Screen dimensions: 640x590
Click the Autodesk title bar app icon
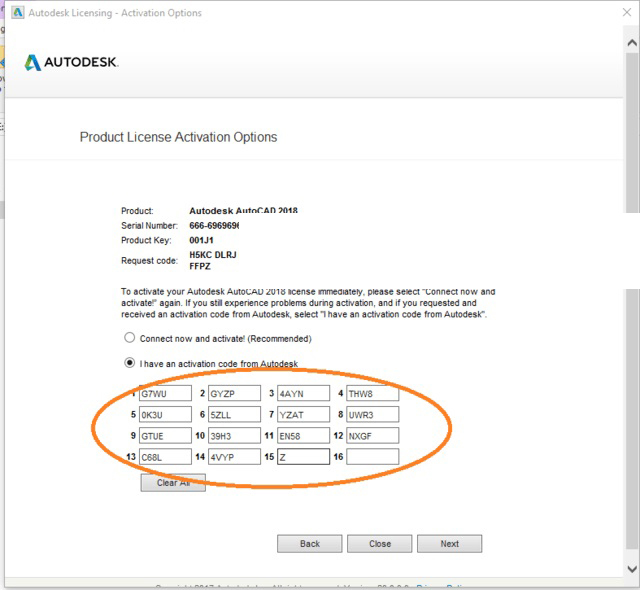[x=18, y=13]
